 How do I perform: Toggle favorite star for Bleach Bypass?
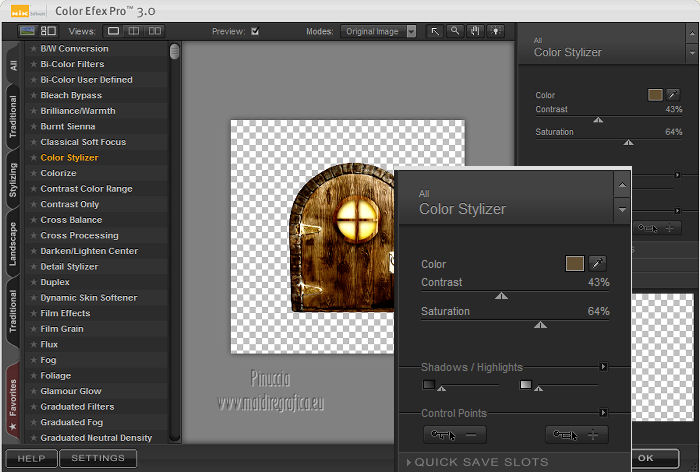[33, 95]
